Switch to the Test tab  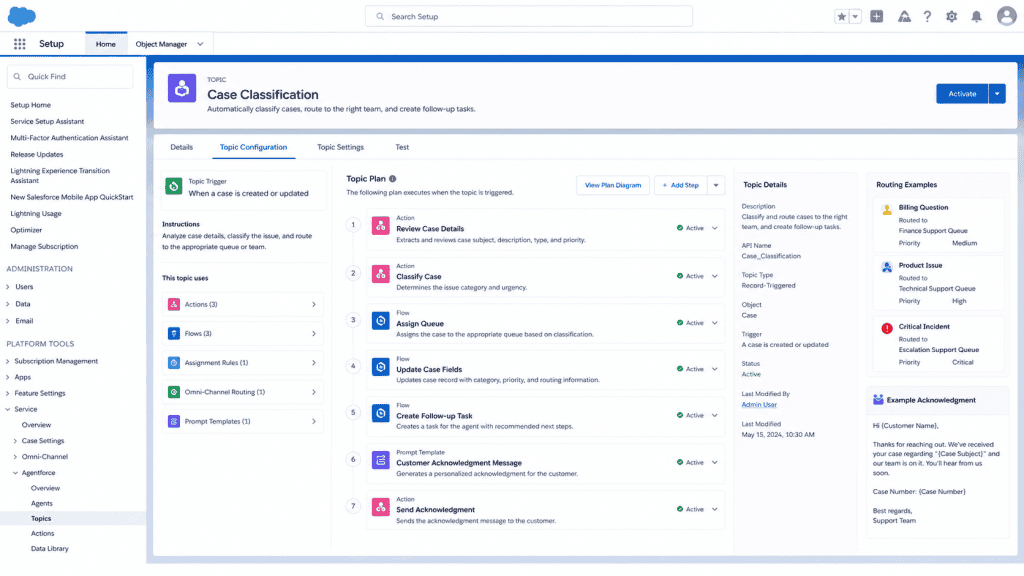[x=402, y=147]
